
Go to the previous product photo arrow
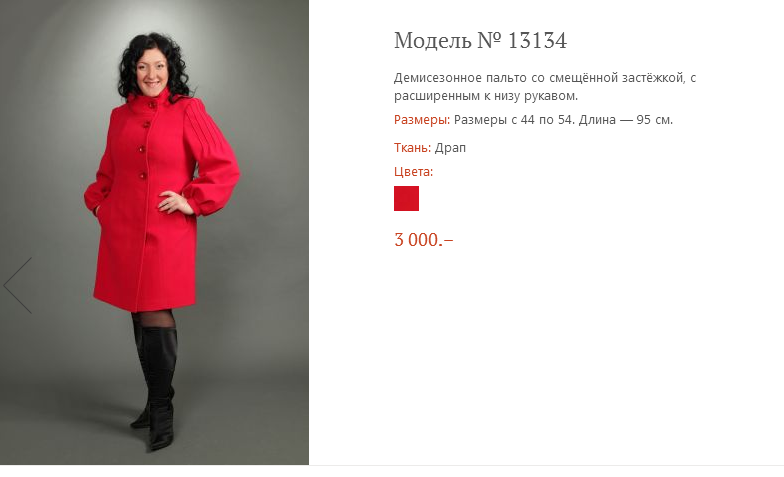(x=18, y=286)
